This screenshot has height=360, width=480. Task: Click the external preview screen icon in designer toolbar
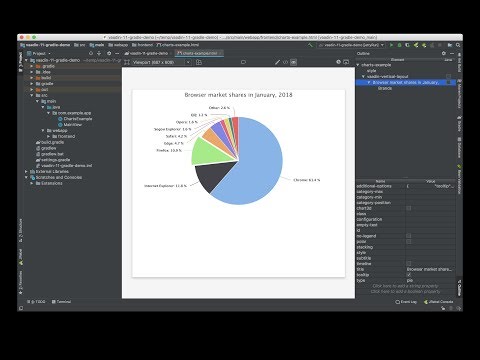pos(346,62)
